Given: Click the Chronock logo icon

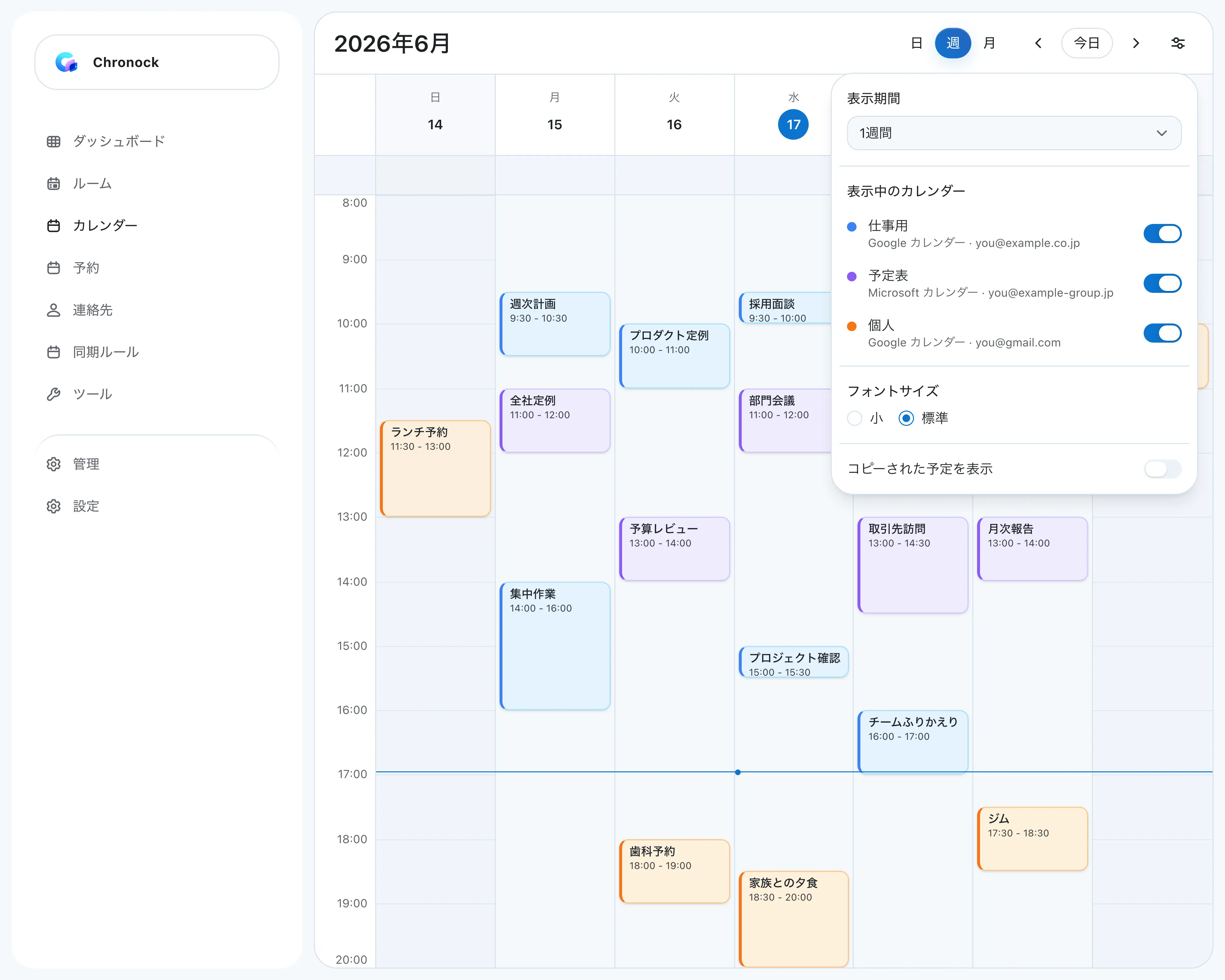Looking at the screenshot, I should pos(66,62).
